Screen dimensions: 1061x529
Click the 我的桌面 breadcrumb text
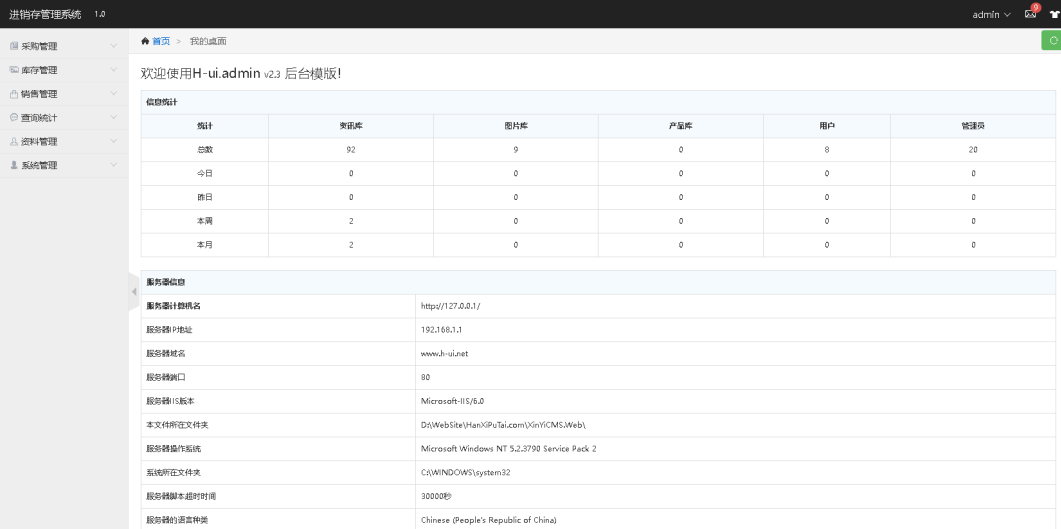pyautogui.click(x=208, y=41)
